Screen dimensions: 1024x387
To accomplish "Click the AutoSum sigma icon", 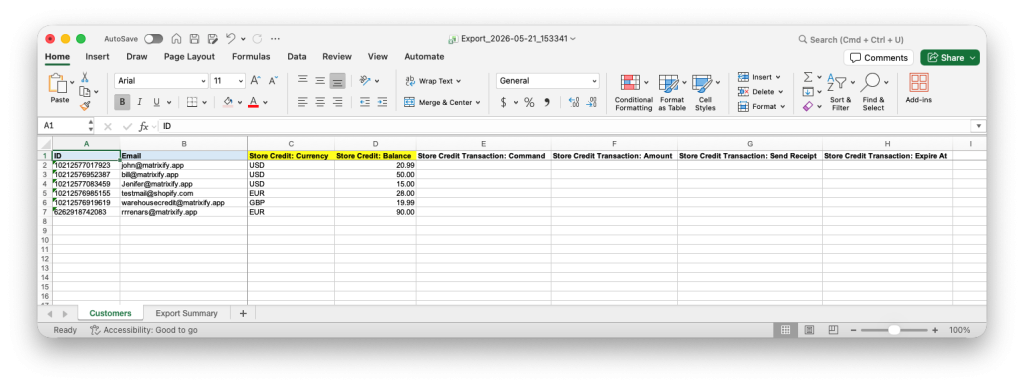I will click(808, 77).
